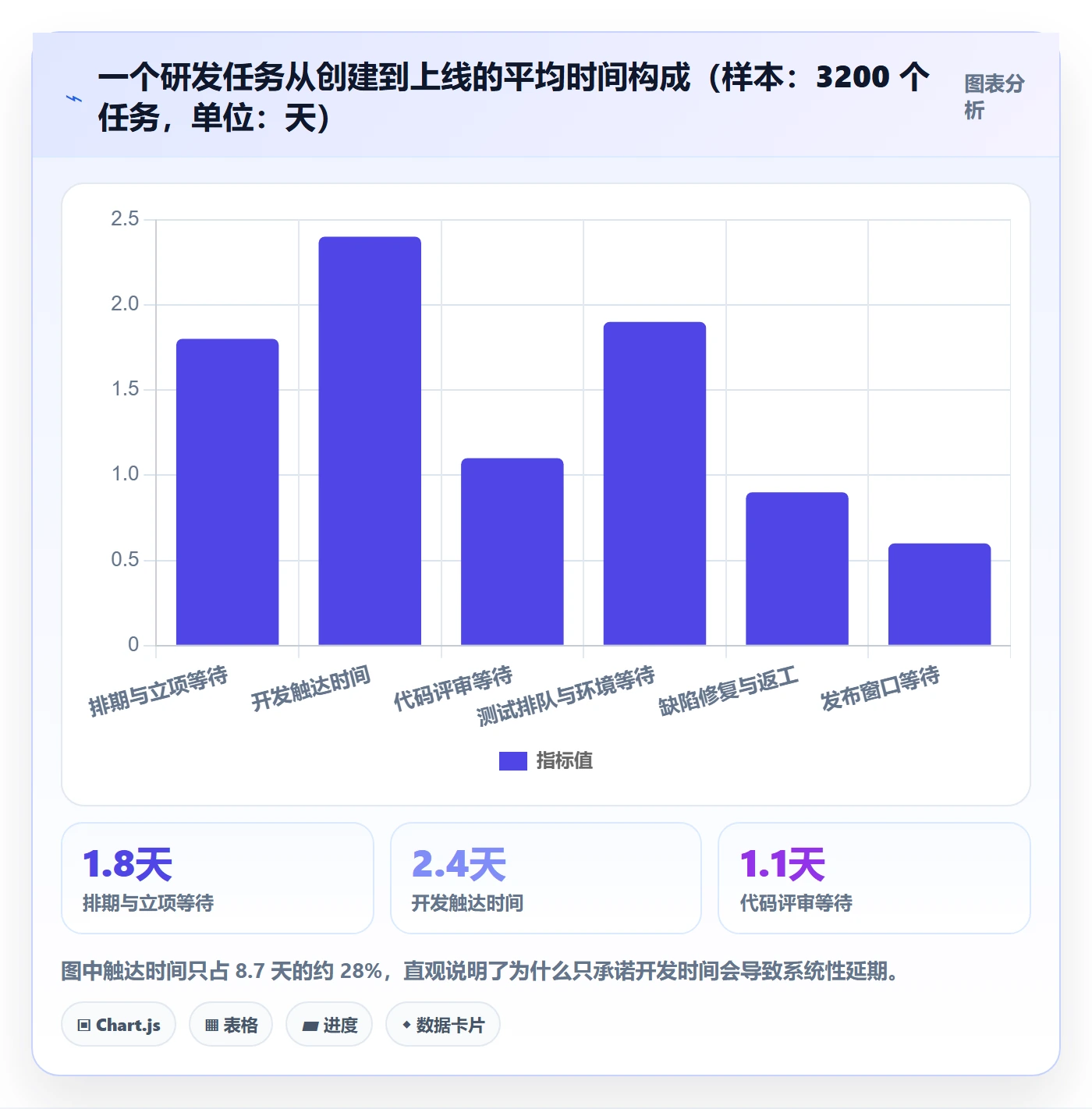Select the 开发触达时间 bar in chart
This screenshot has height=1109, width=1092.
pos(370,441)
